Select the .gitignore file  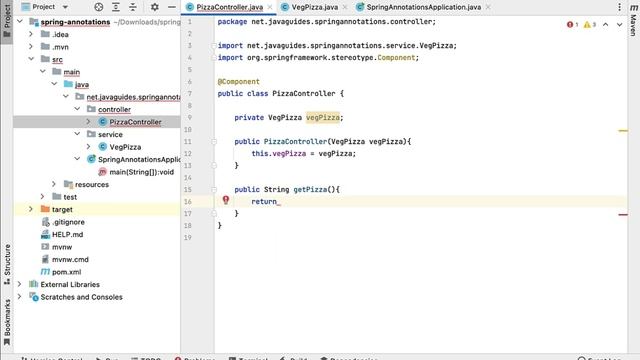68,222
